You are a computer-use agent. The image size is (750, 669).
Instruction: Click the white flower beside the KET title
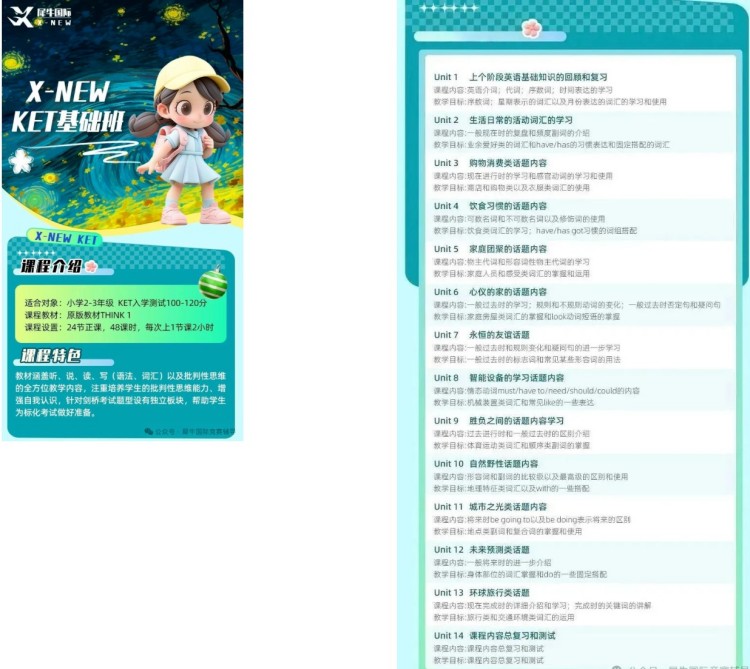(x=20, y=160)
